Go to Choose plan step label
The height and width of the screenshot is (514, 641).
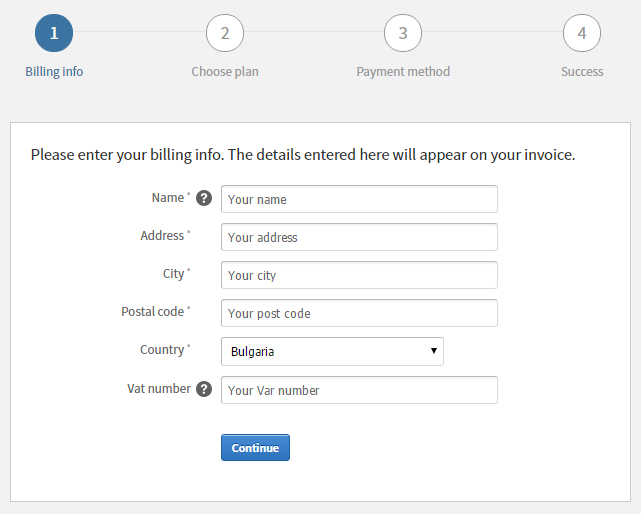pyautogui.click(x=225, y=72)
